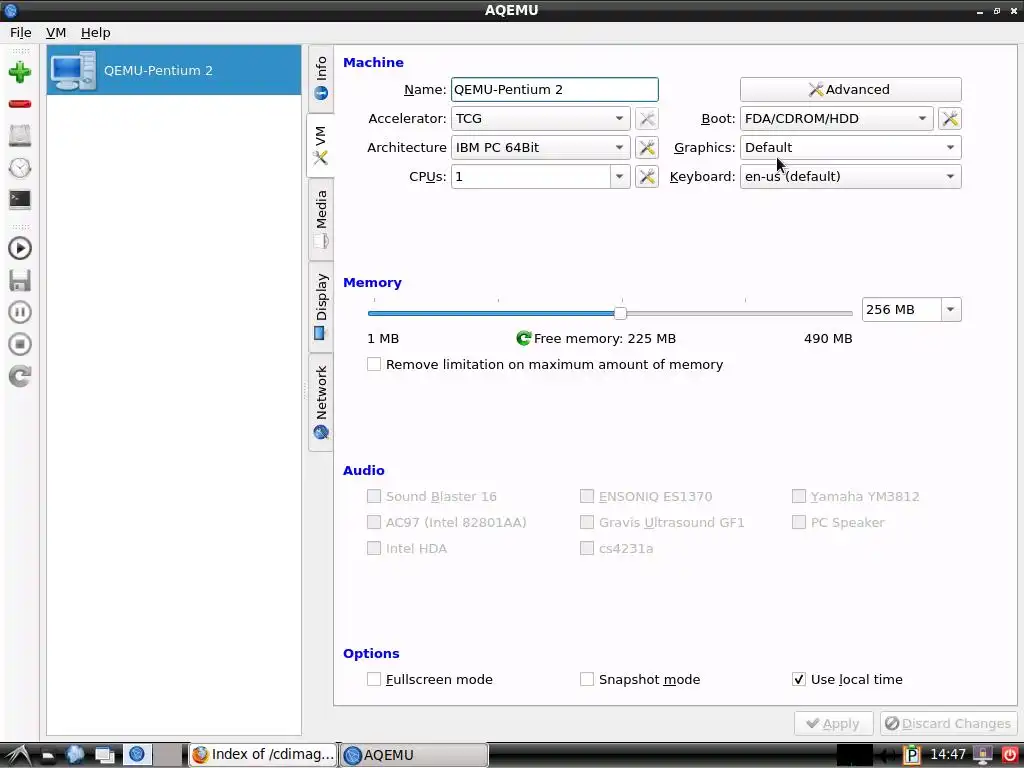Toggle the Intel HDA checkbox

click(x=374, y=549)
